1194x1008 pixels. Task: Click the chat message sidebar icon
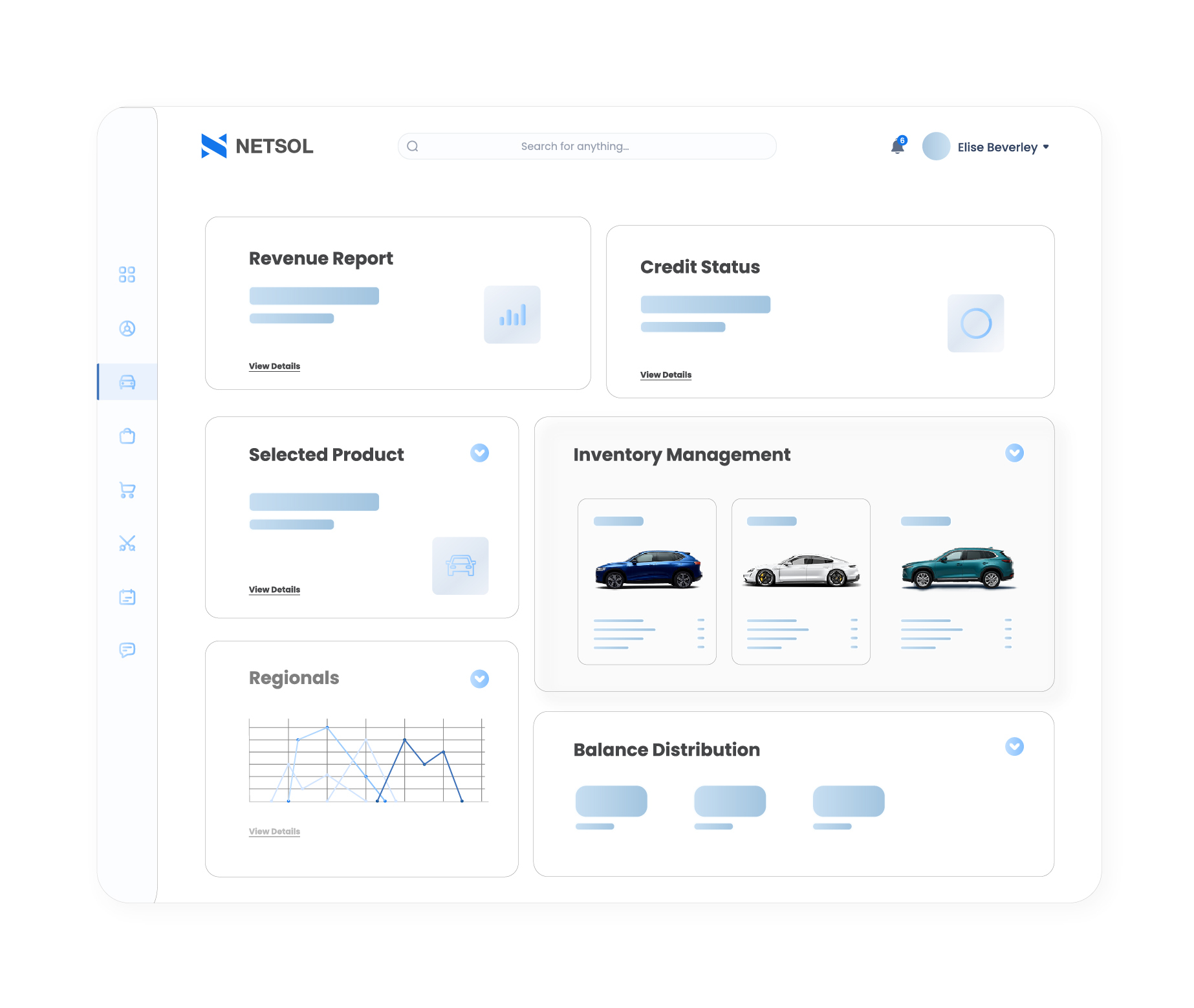point(127,650)
